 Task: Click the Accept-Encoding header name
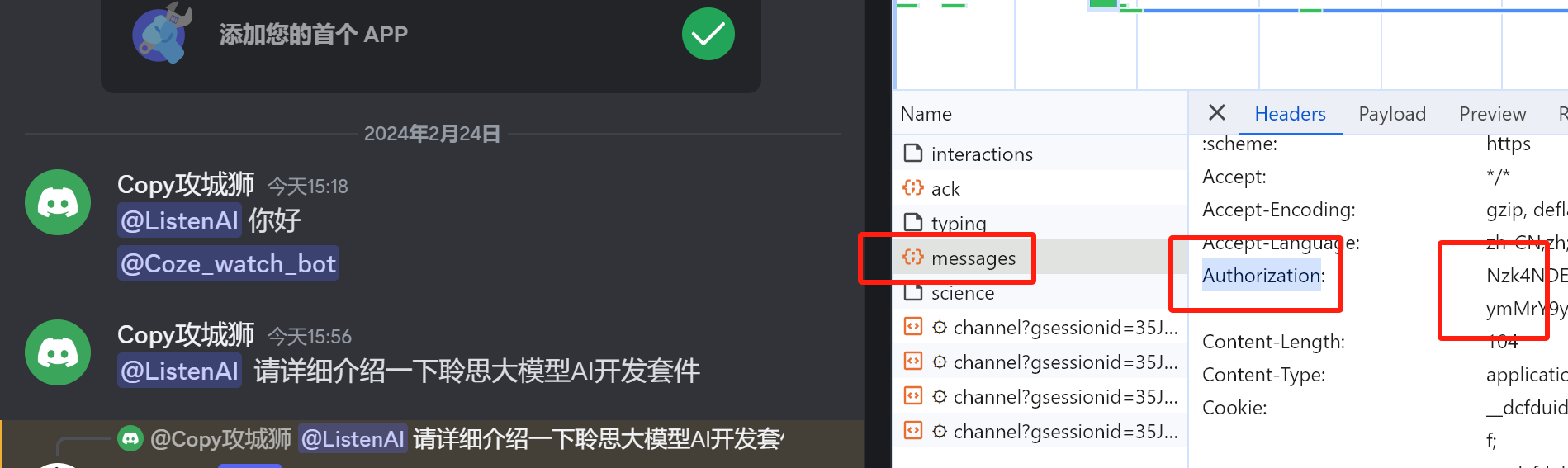coord(1278,210)
